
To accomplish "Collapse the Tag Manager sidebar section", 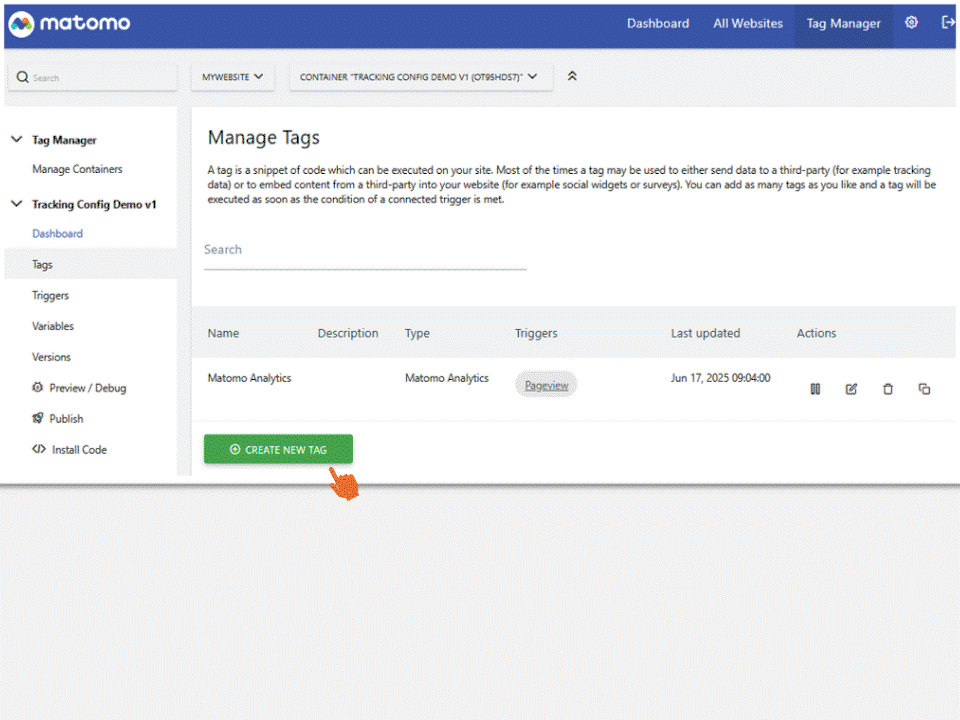I will (x=17, y=140).
